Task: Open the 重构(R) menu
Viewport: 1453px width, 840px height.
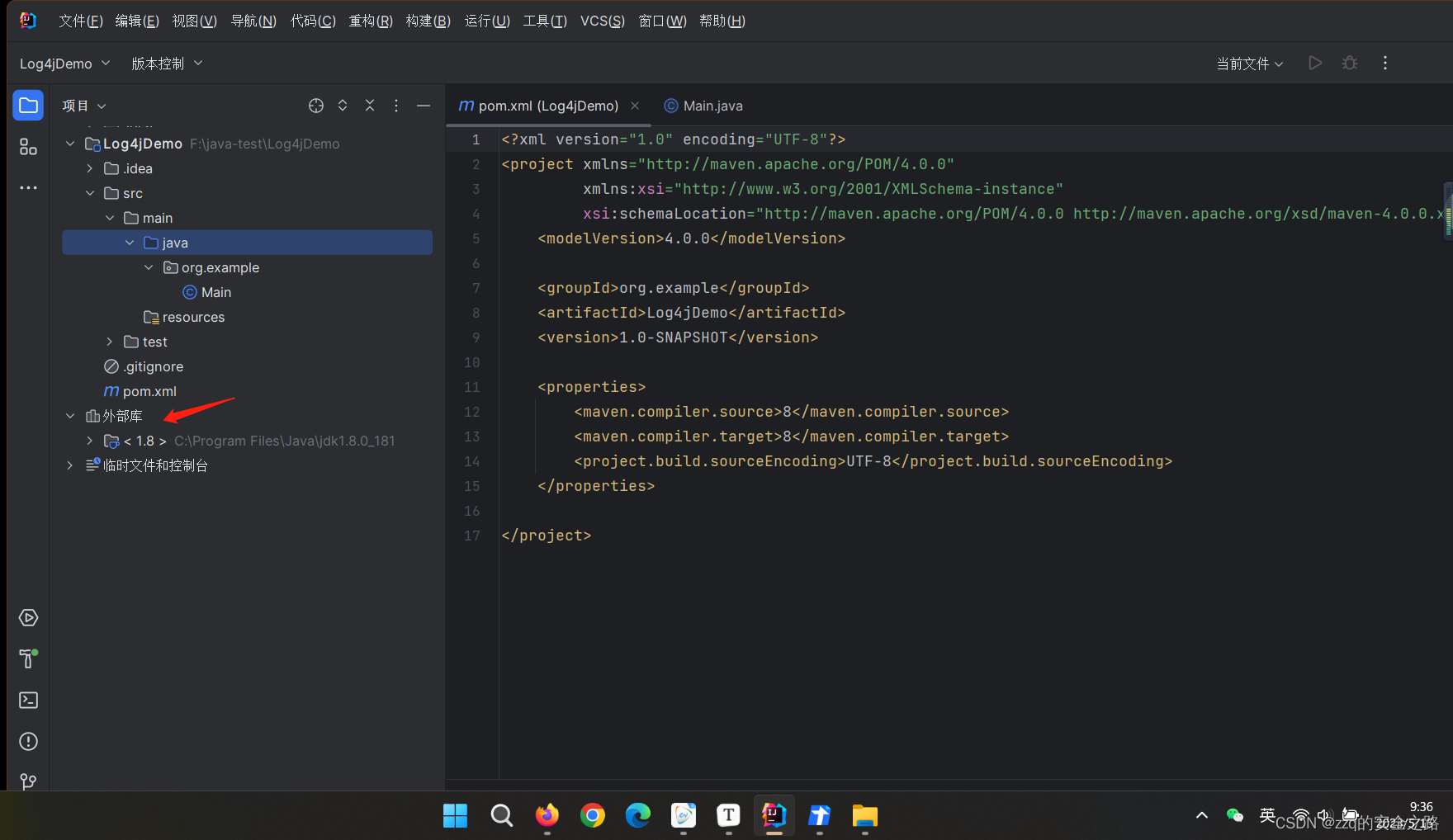Action: [371, 21]
